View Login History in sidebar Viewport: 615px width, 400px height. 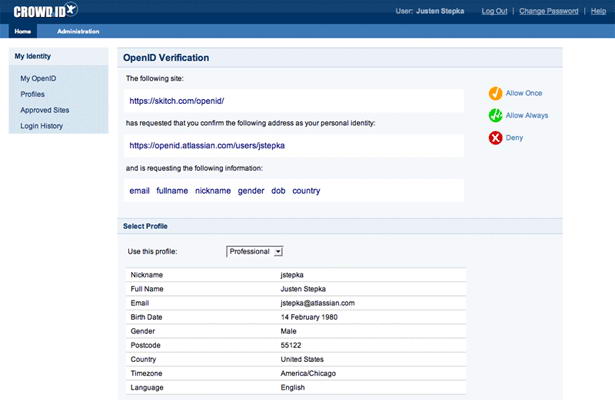44,126
